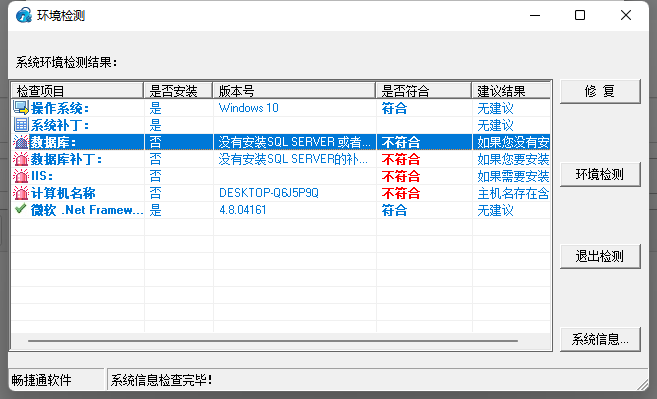Click the 数据库补丁 row alarm icon
The image size is (657, 399).
pyautogui.click(x=21, y=159)
